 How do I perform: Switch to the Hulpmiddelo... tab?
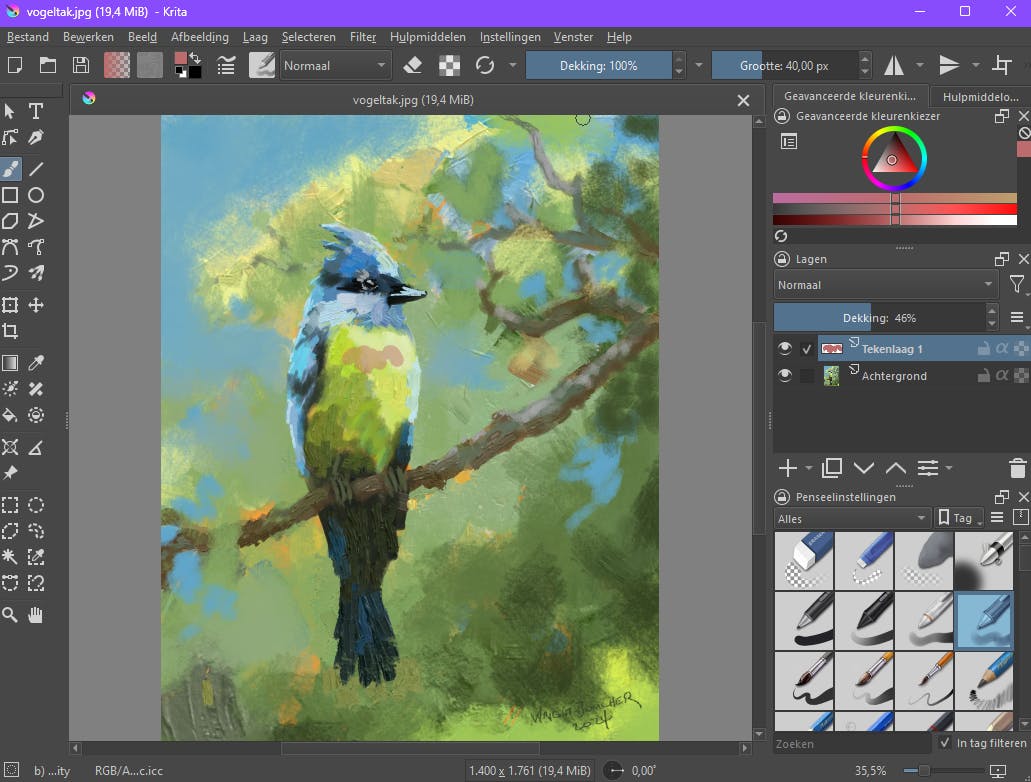980,97
